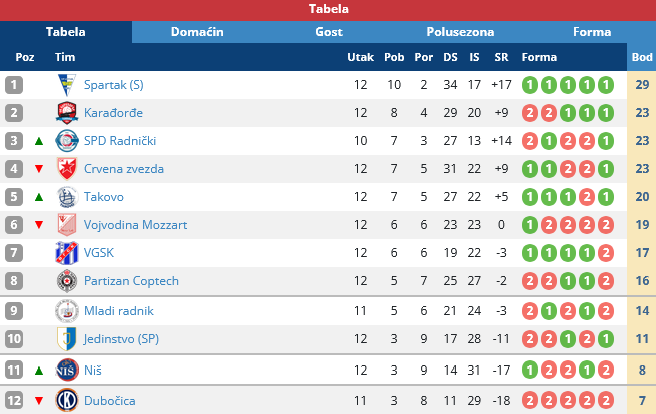Image resolution: width=656 pixels, height=414 pixels.
Task: Click the Partizan Coptech club crest
Action: 66,282
